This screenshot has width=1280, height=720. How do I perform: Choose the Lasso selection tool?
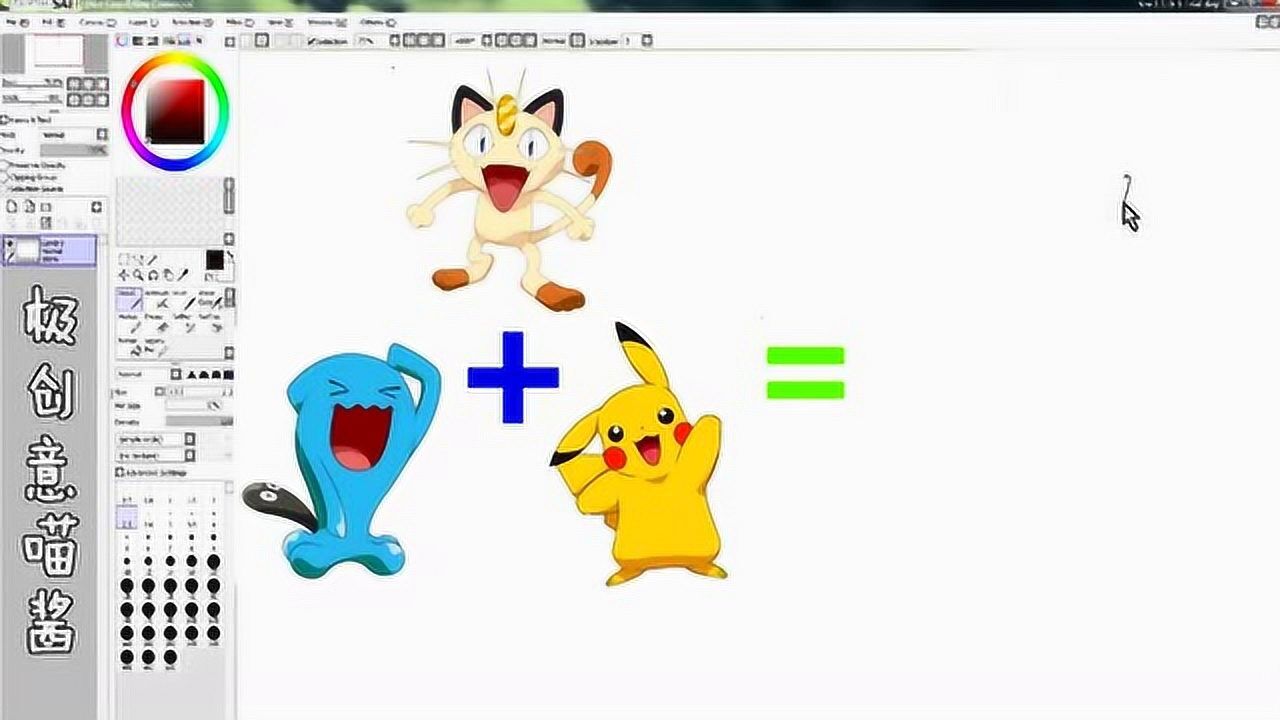(x=137, y=259)
